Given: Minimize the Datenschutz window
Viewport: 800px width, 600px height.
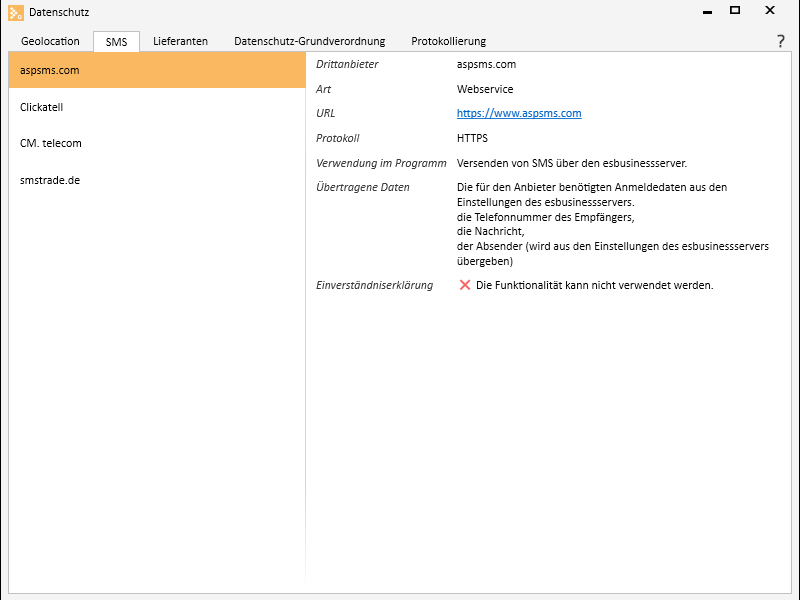Looking at the screenshot, I should coord(707,11).
